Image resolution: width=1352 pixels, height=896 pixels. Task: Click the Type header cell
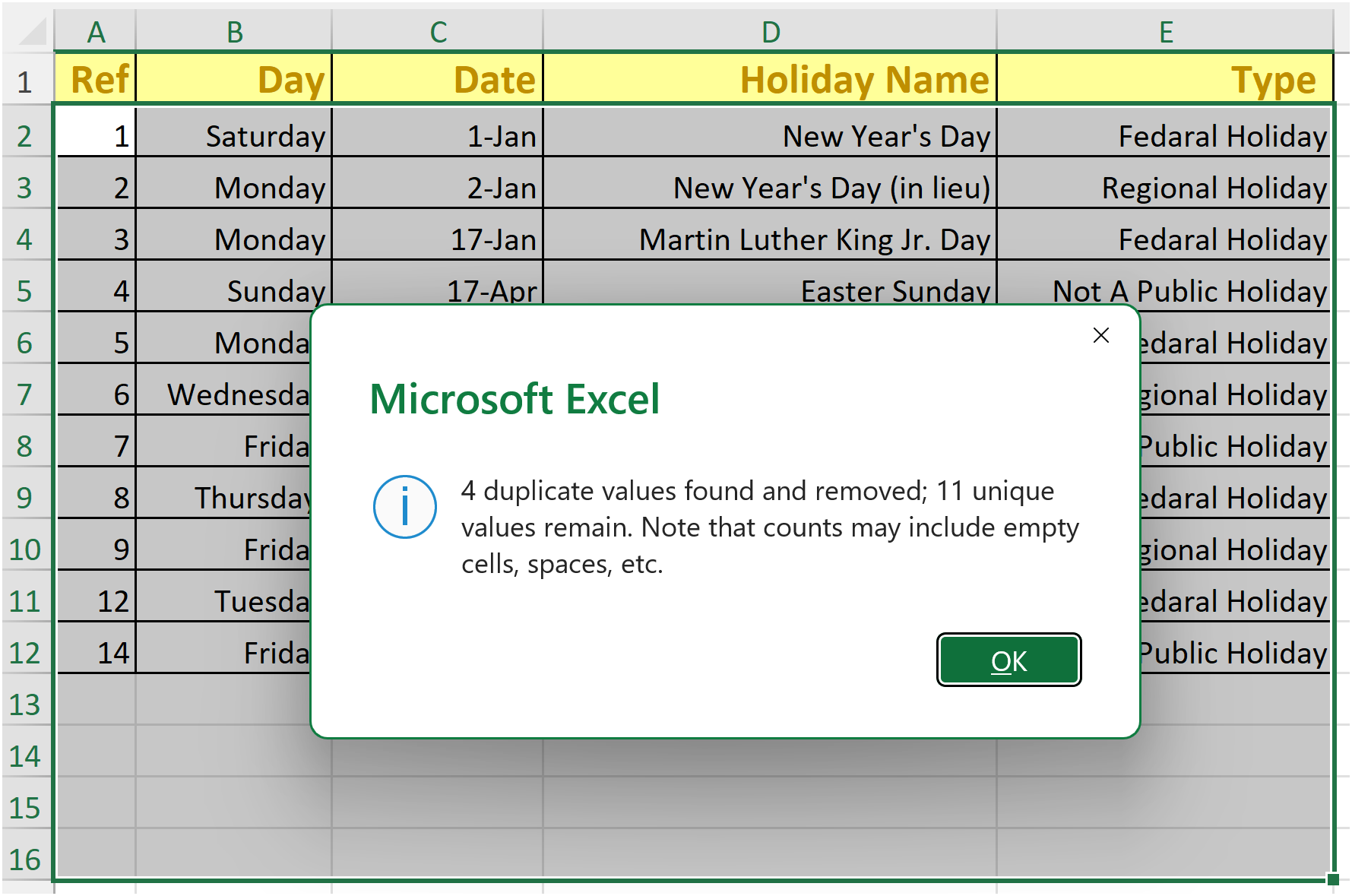click(1165, 80)
